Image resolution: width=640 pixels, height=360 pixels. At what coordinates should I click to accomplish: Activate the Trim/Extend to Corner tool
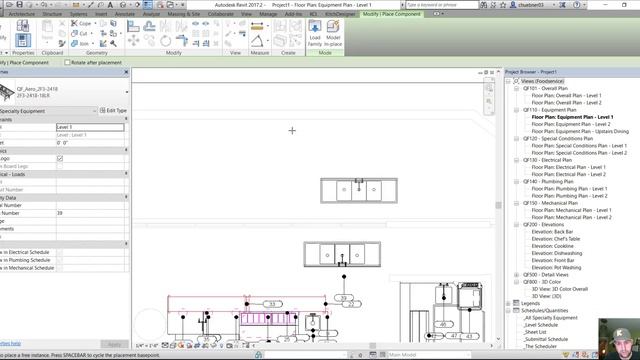tap(182, 40)
